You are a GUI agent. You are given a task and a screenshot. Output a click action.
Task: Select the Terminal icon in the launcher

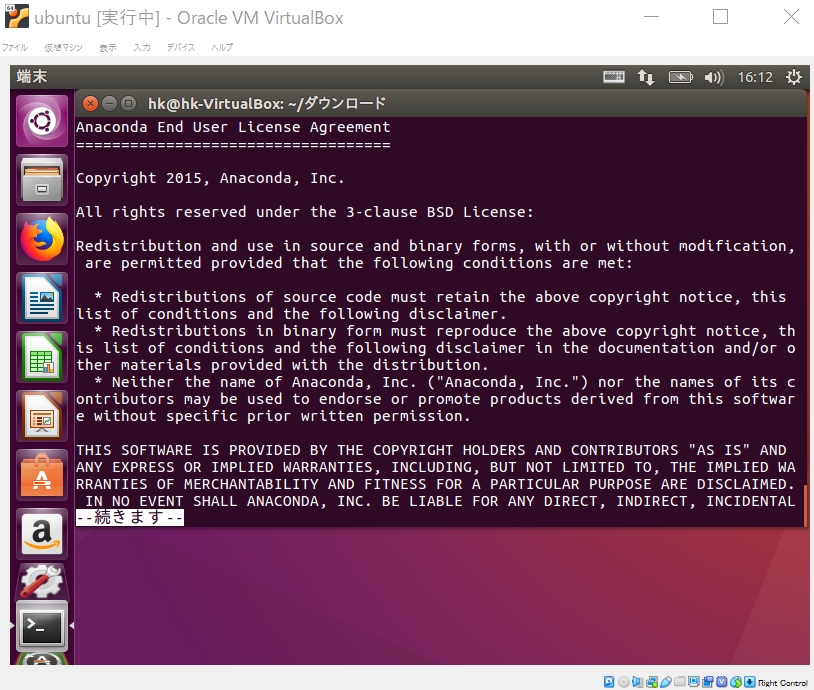[x=42, y=627]
